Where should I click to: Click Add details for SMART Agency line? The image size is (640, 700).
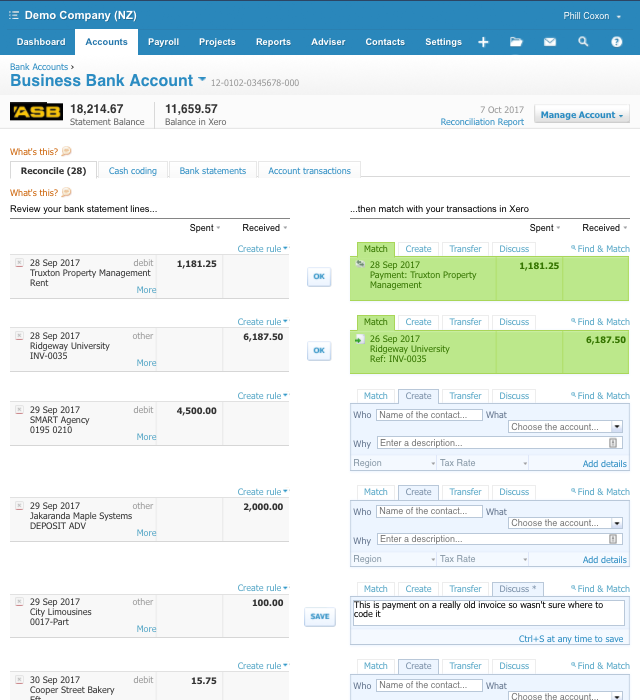coord(605,464)
